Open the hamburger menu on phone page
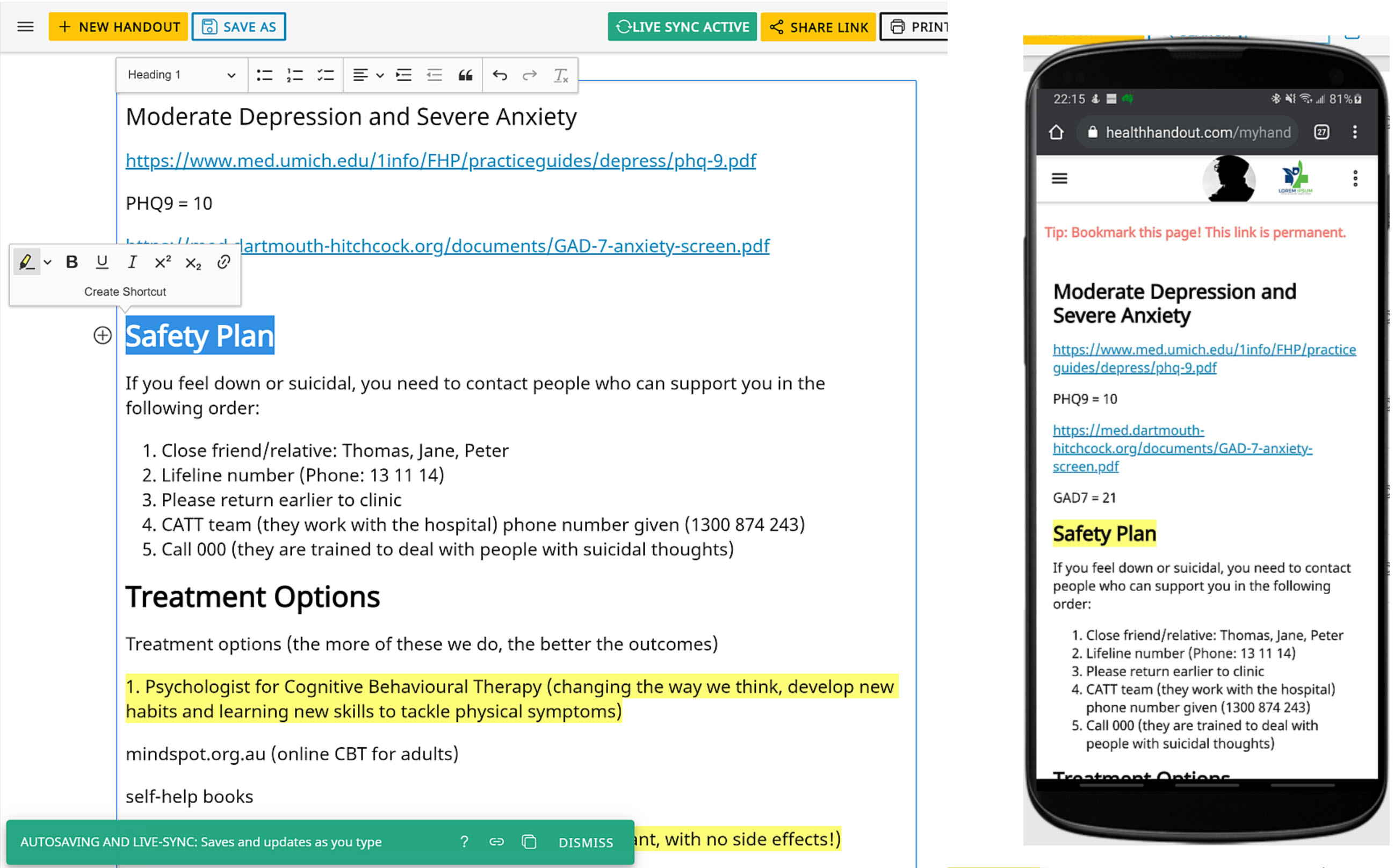Screen dimensions: 1394x868 coord(1059,178)
